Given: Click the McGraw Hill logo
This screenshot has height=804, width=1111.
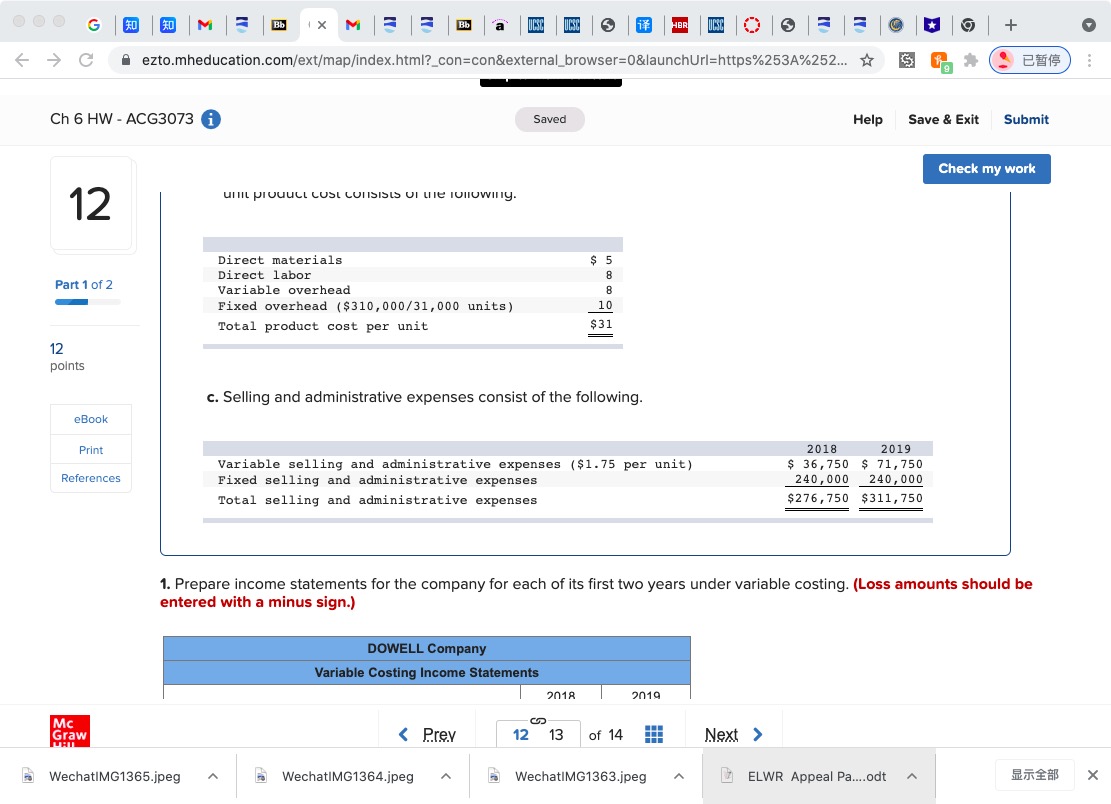Looking at the screenshot, I should (69, 731).
